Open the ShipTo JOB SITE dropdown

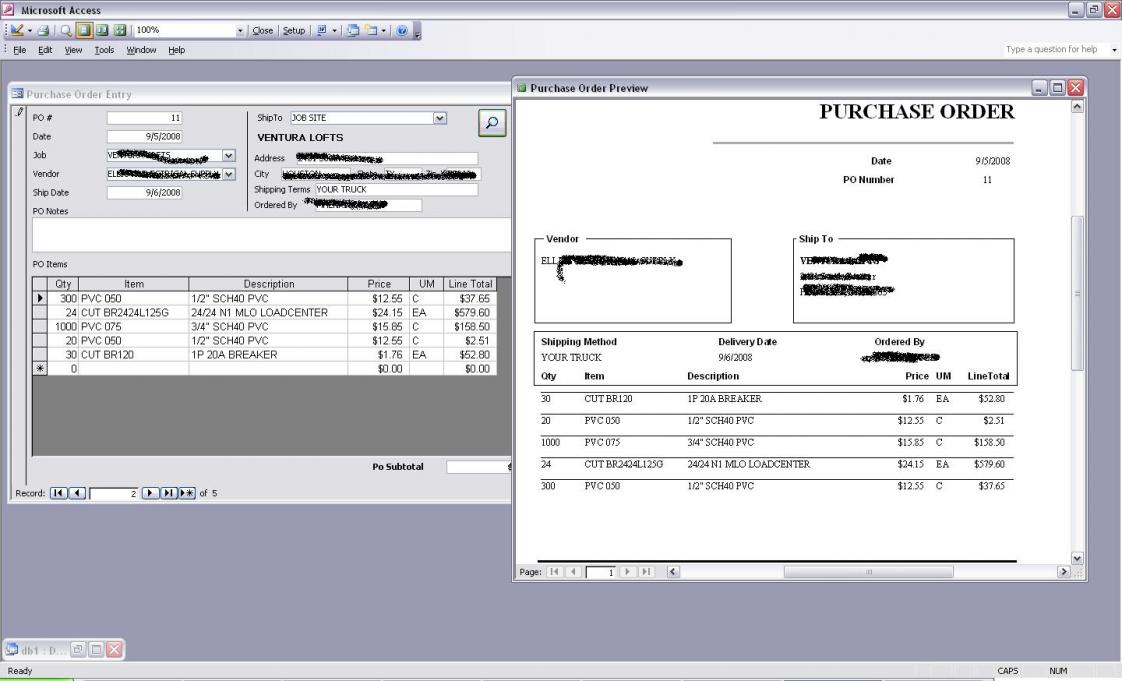440,118
